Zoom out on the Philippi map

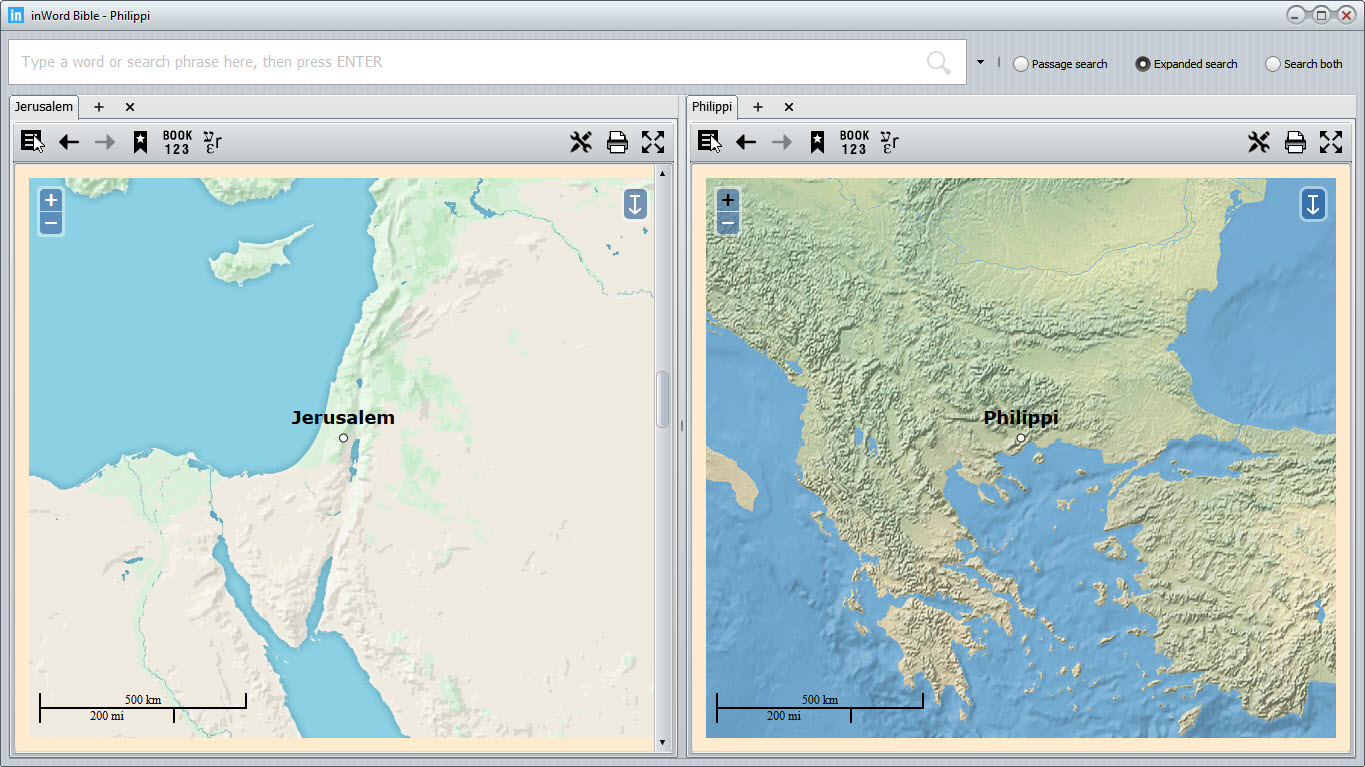tap(728, 223)
